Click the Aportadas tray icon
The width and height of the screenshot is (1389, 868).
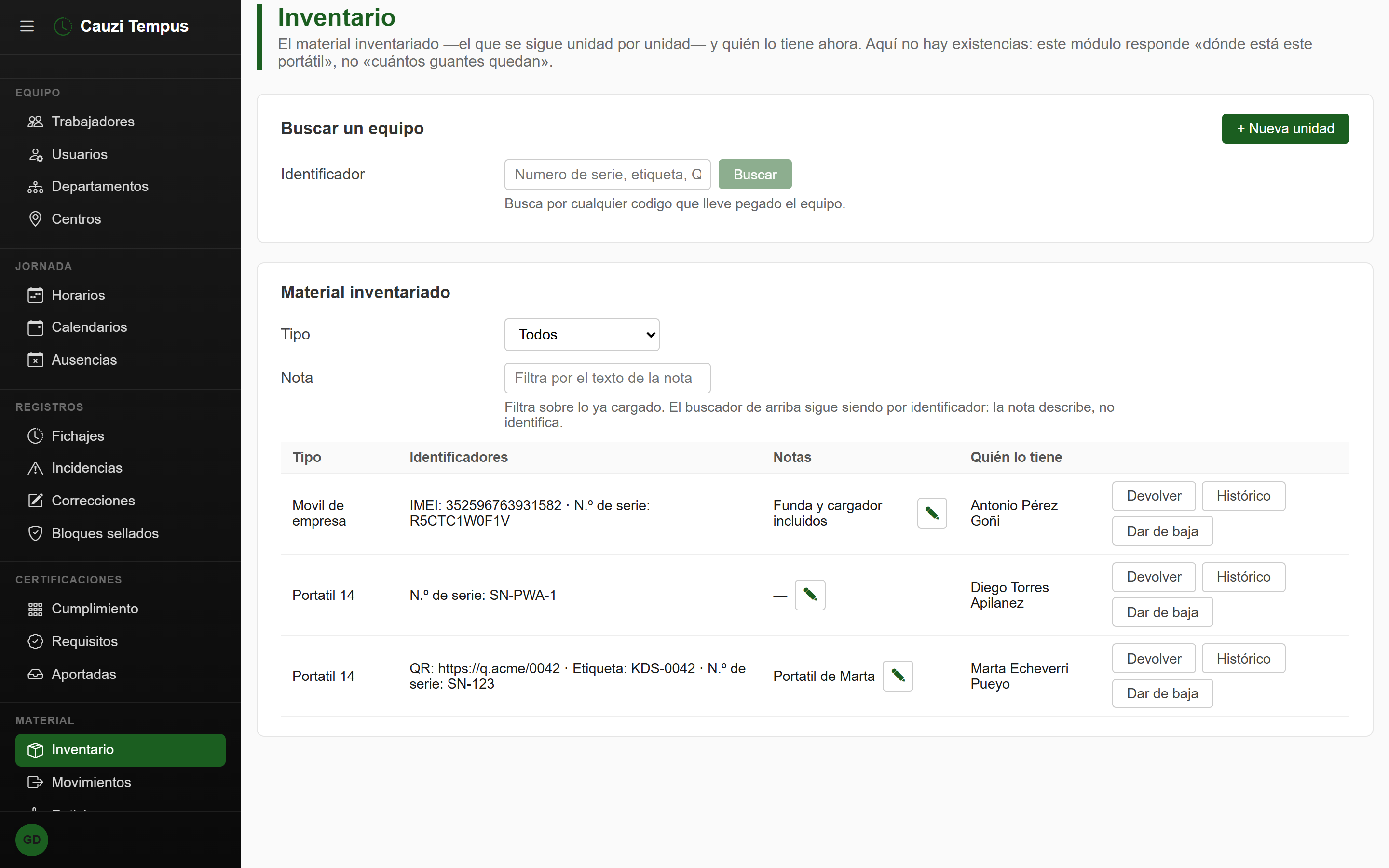tap(36, 674)
